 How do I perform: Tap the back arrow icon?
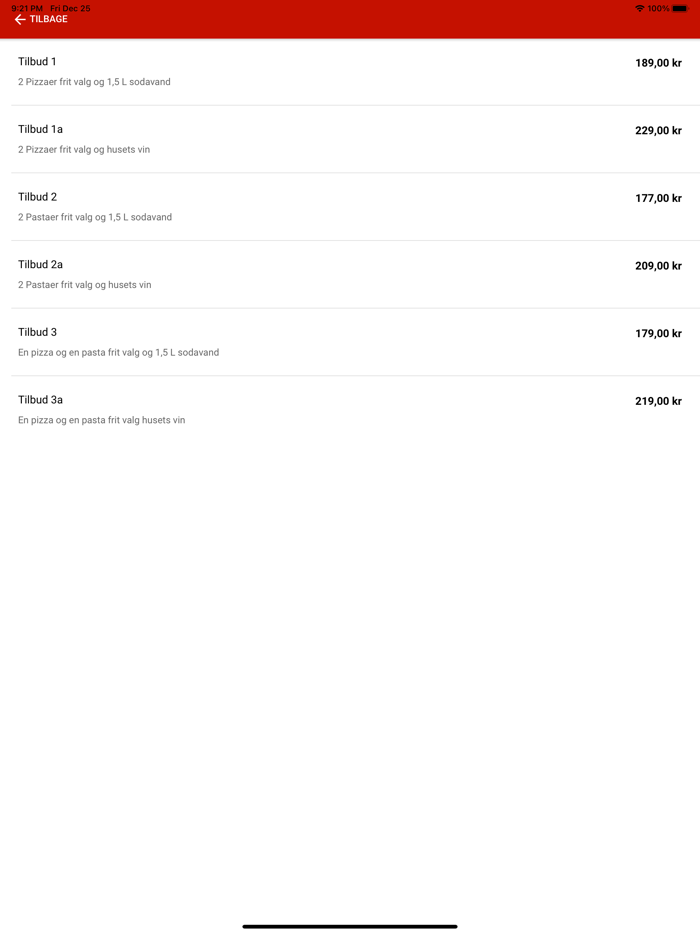click(19, 20)
